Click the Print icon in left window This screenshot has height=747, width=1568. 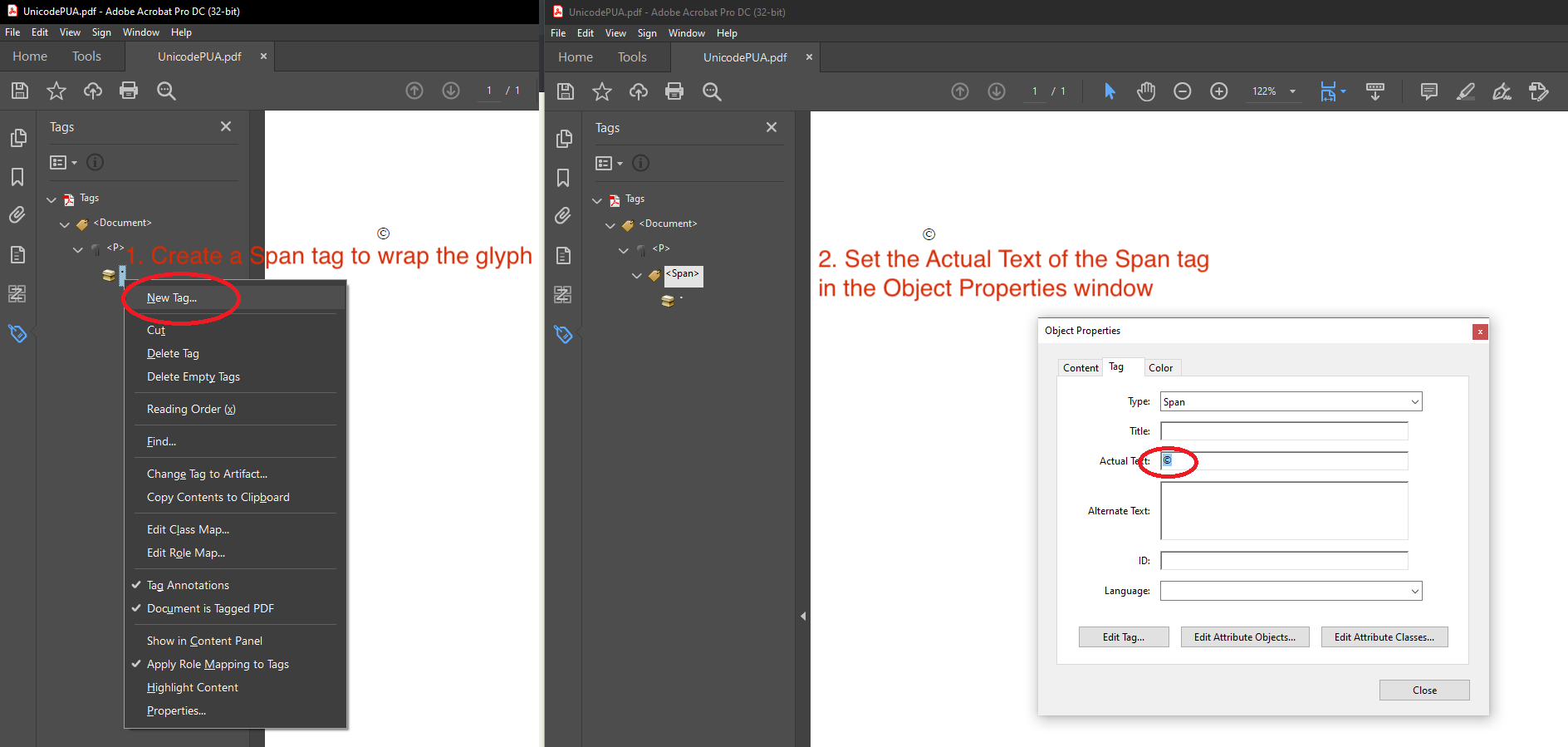(x=129, y=91)
